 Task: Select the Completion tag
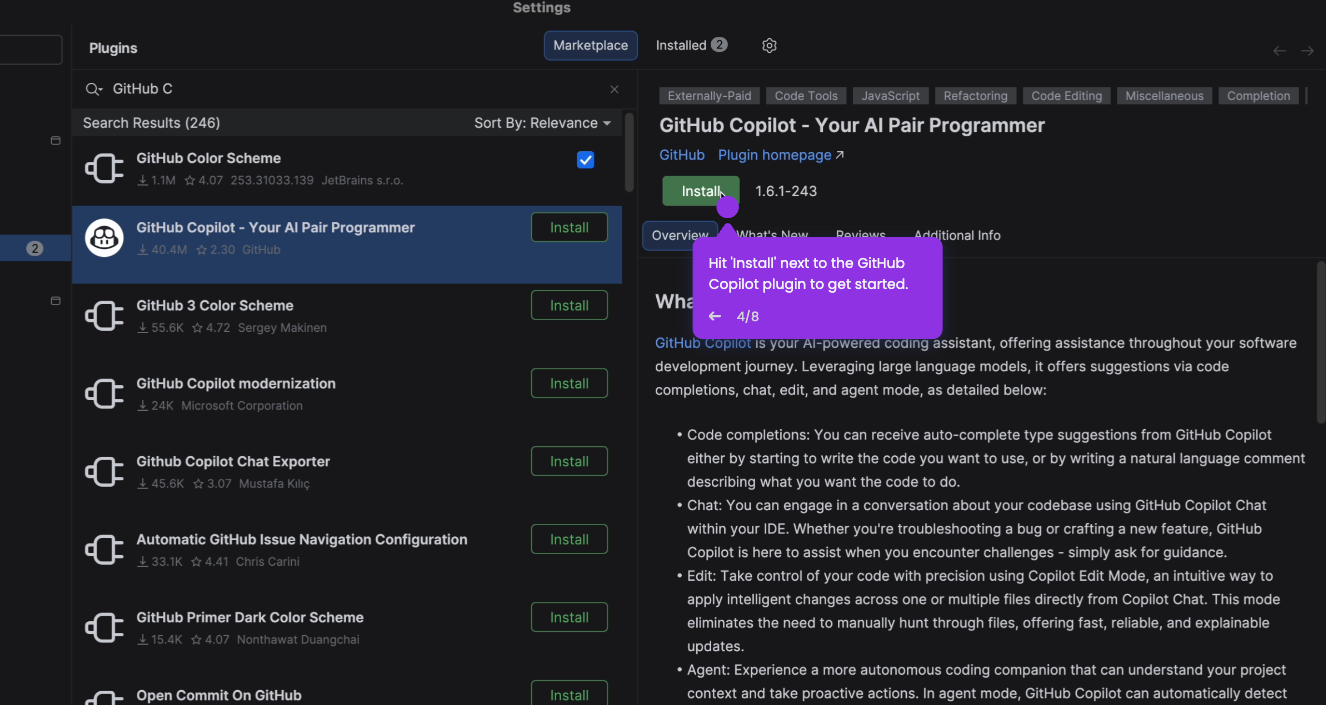(x=1258, y=96)
